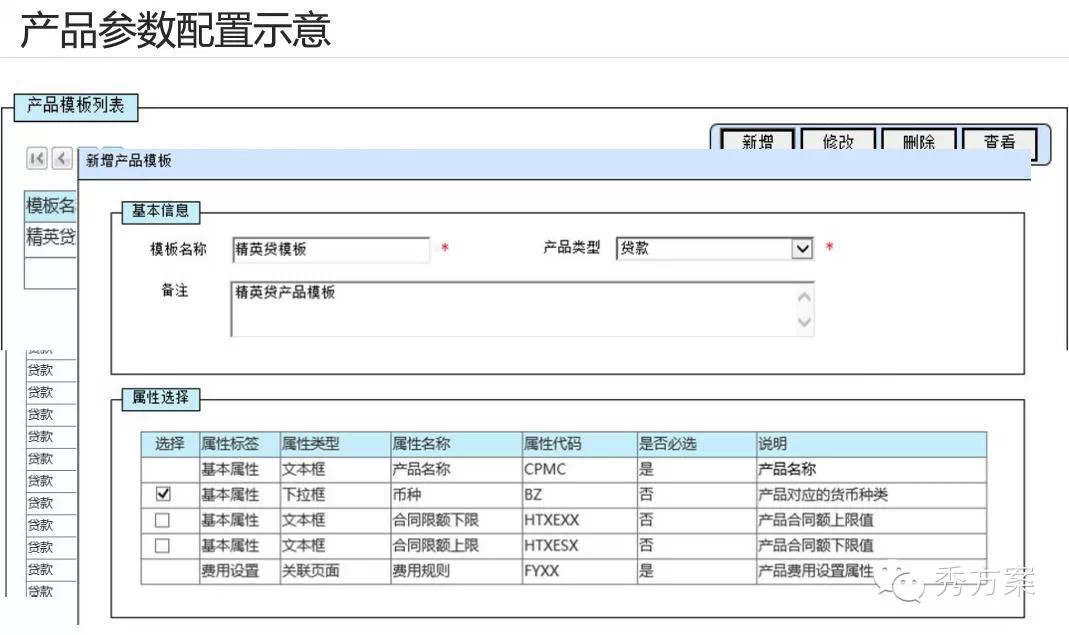1069x635 pixels.
Task: Click the 属性代码 column header
Action: 551,444
